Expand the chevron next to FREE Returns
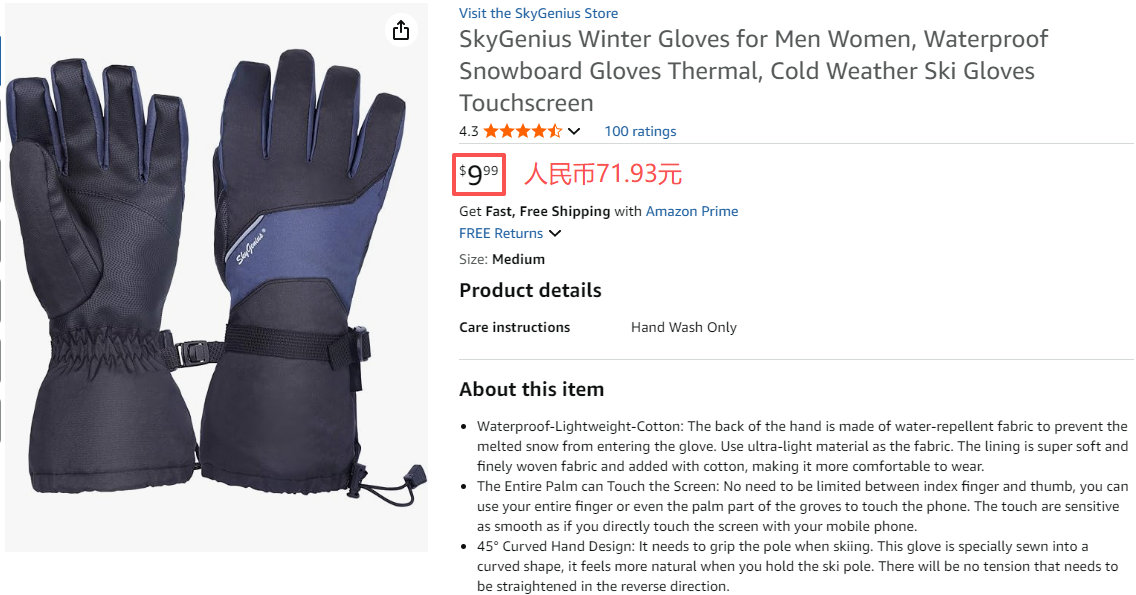Viewport: 1136px width, 595px height. [x=555, y=233]
